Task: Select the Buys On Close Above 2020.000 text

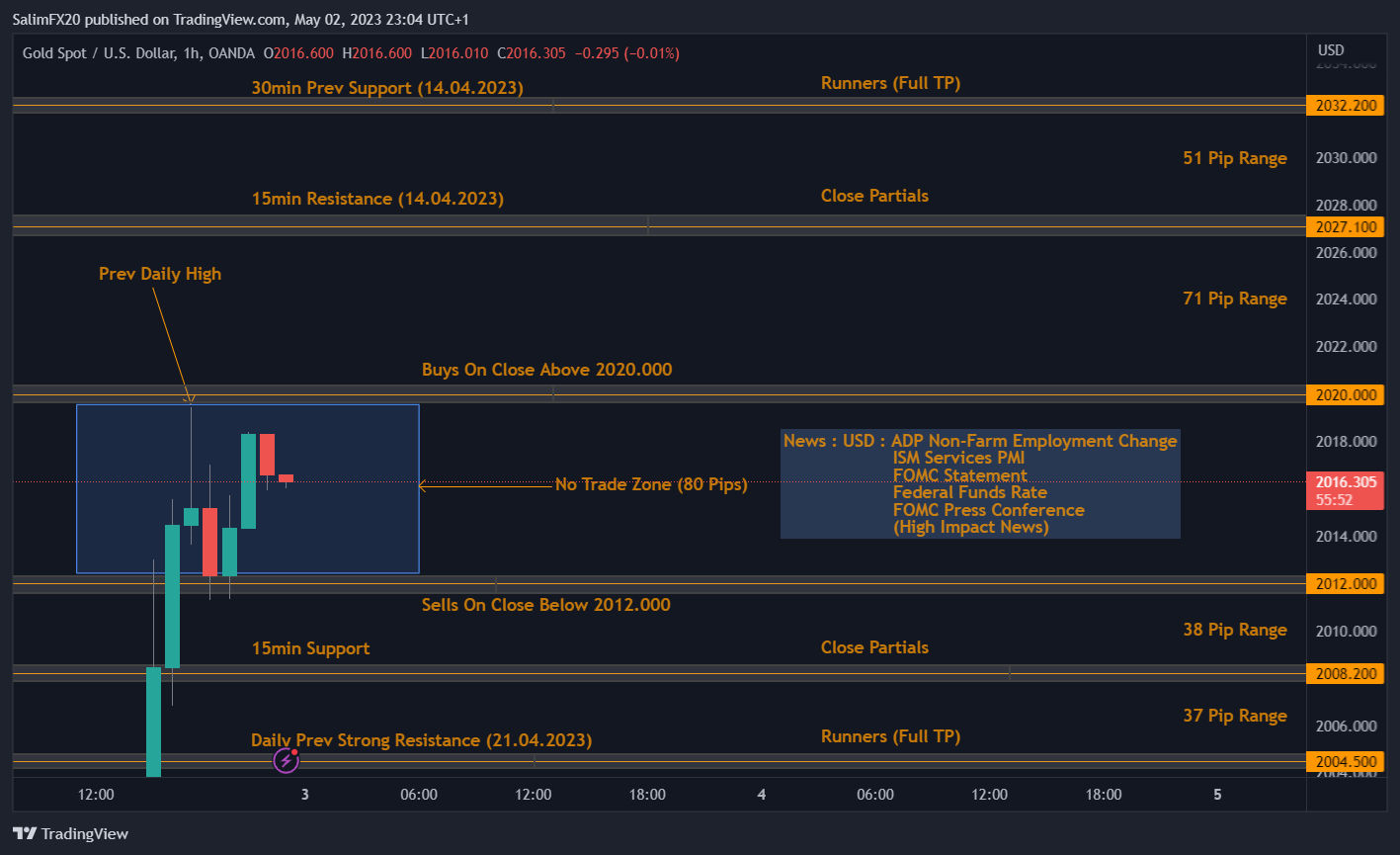Action: pos(546,370)
